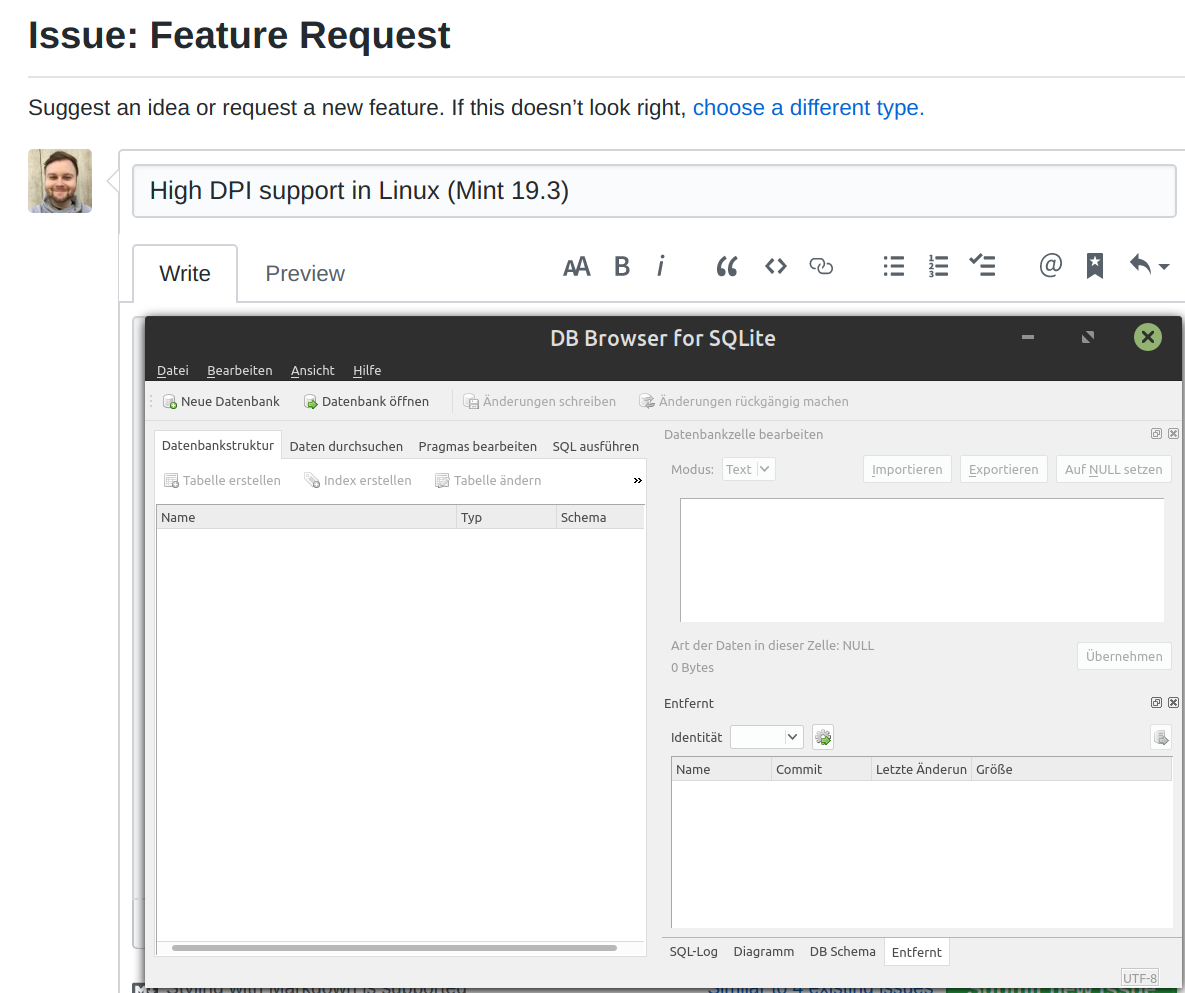This screenshot has height=993, width=1185.
Task: Click Index erstellen in structure toolbar
Action: [x=358, y=481]
